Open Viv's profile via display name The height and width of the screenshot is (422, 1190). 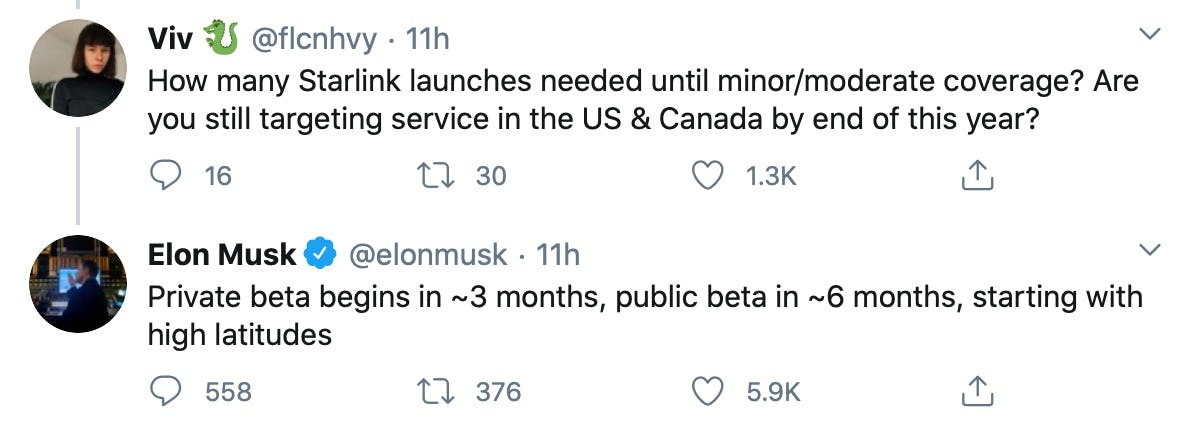(171, 39)
